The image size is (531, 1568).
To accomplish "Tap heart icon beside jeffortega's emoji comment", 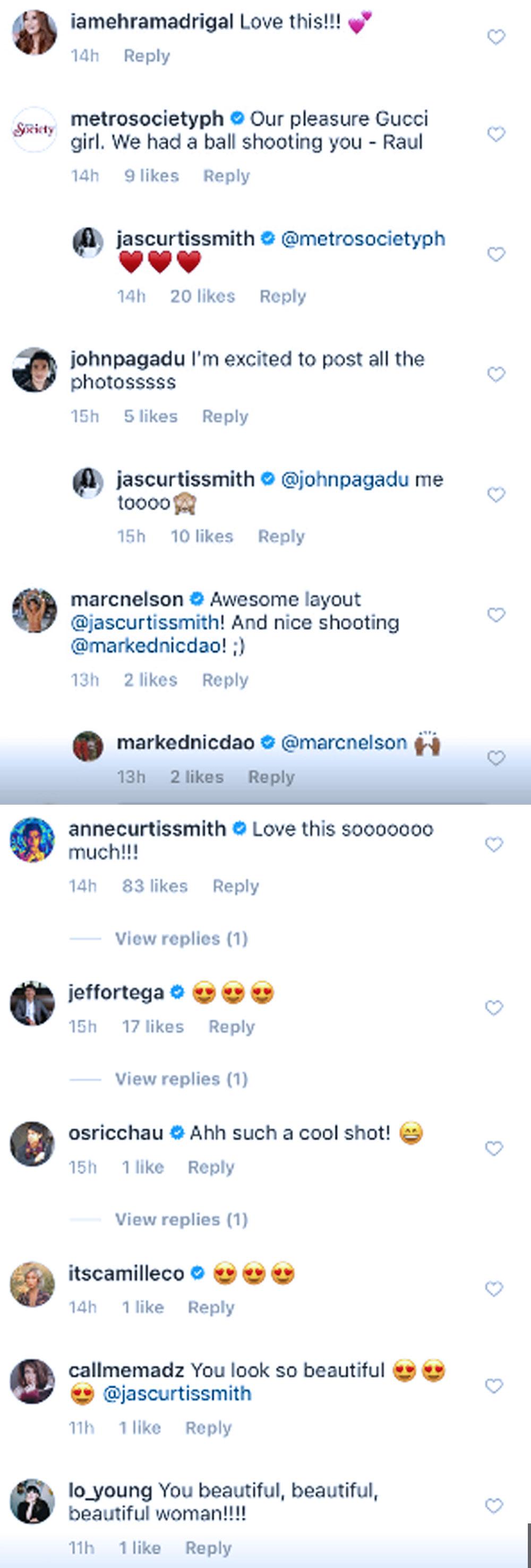I will pyautogui.click(x=494, y=1008).
